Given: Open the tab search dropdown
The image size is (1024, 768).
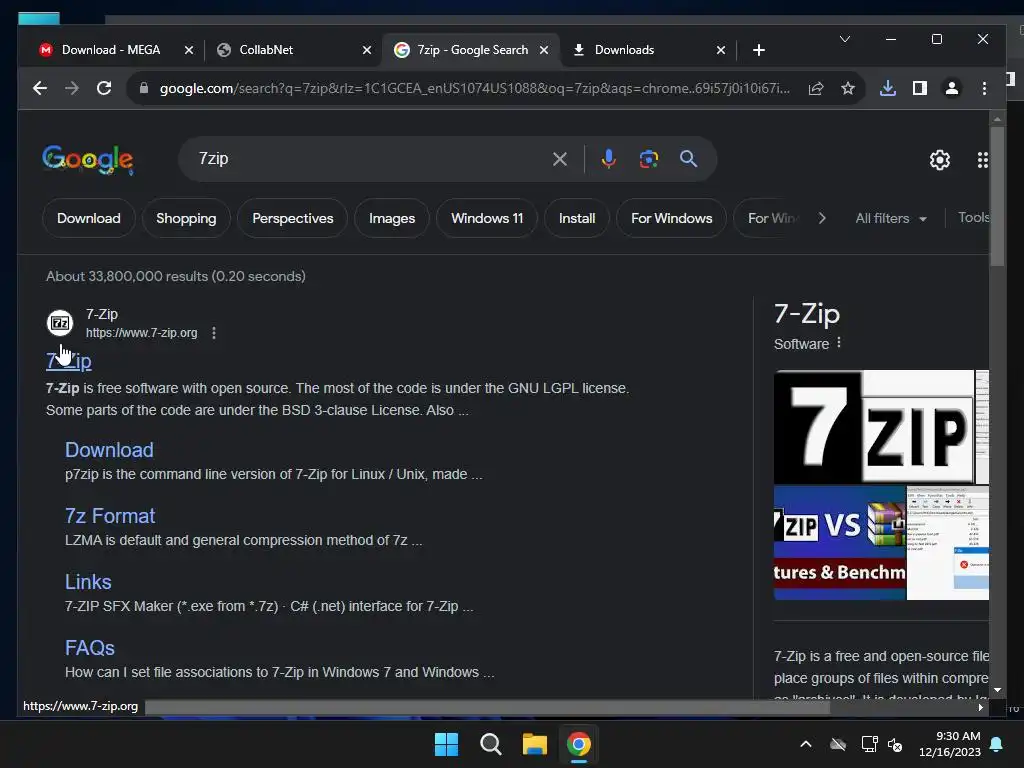Looking at the screenshot, I should 844,39.
